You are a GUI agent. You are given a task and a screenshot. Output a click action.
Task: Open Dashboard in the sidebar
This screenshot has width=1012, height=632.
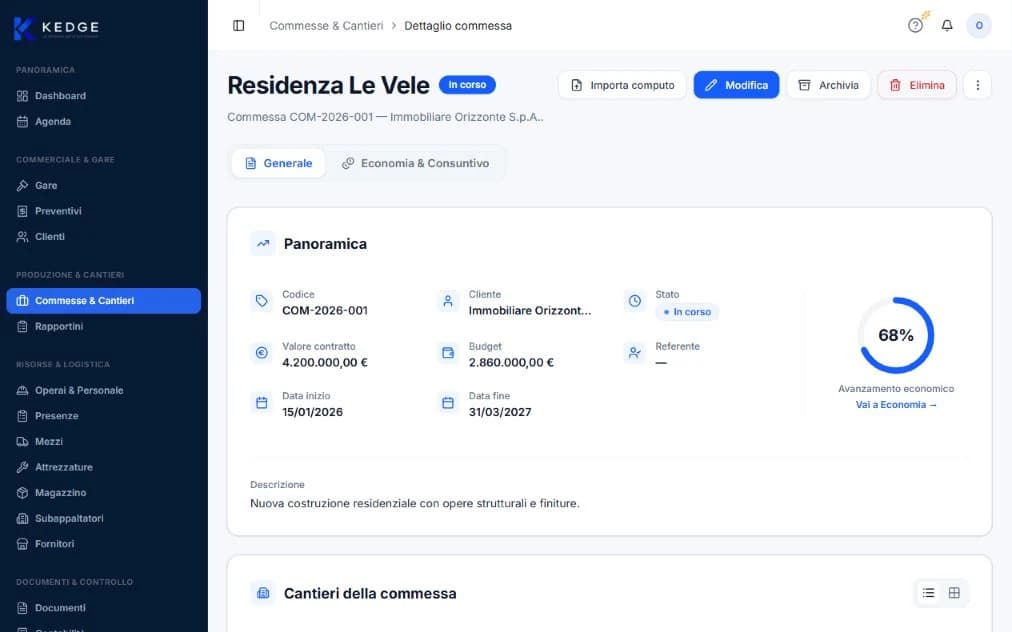click(104, 96)
